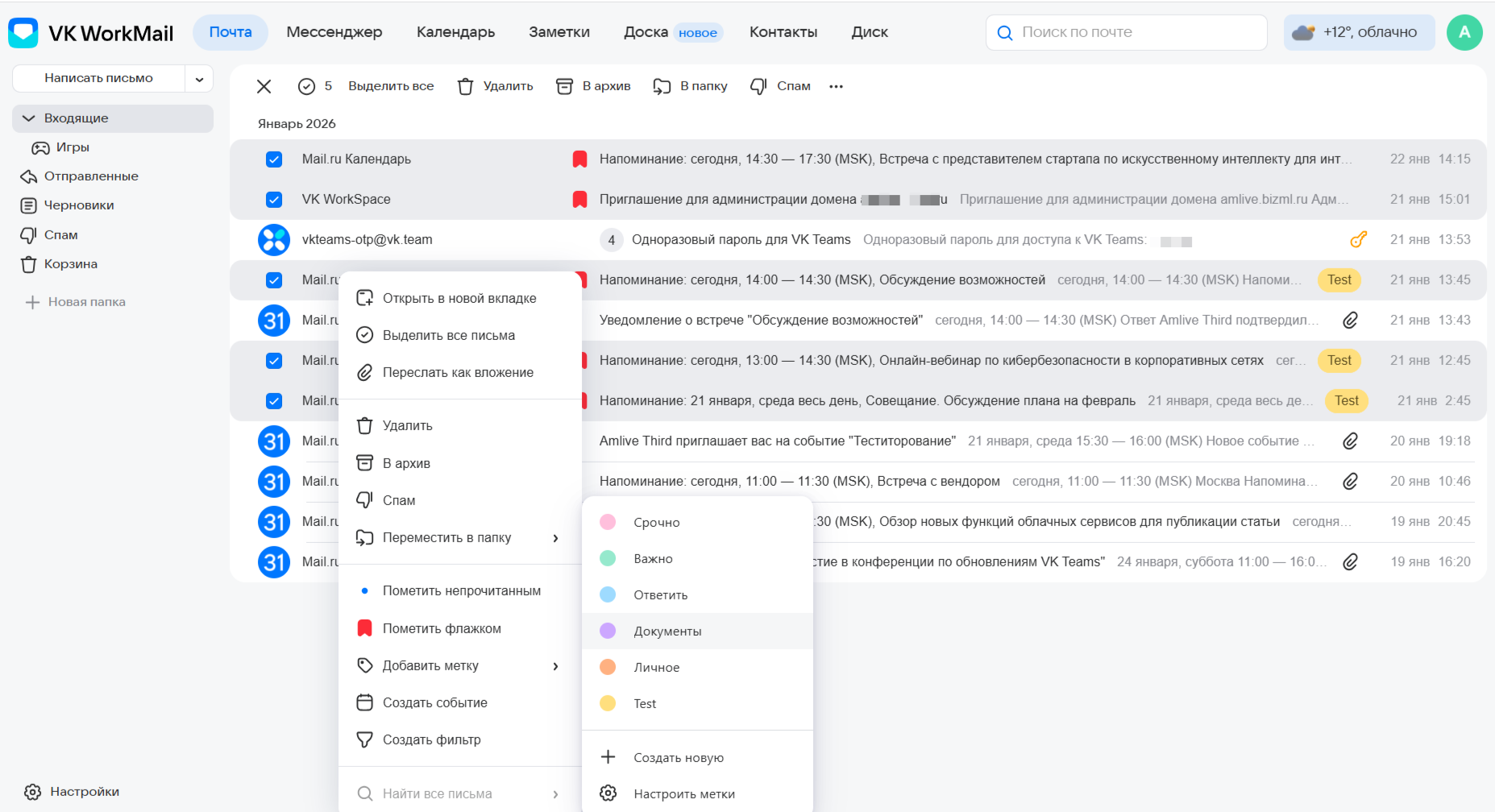Choose Переслать как вложение
Viewport: 1495px width, 812px height.
coord(460,372)
